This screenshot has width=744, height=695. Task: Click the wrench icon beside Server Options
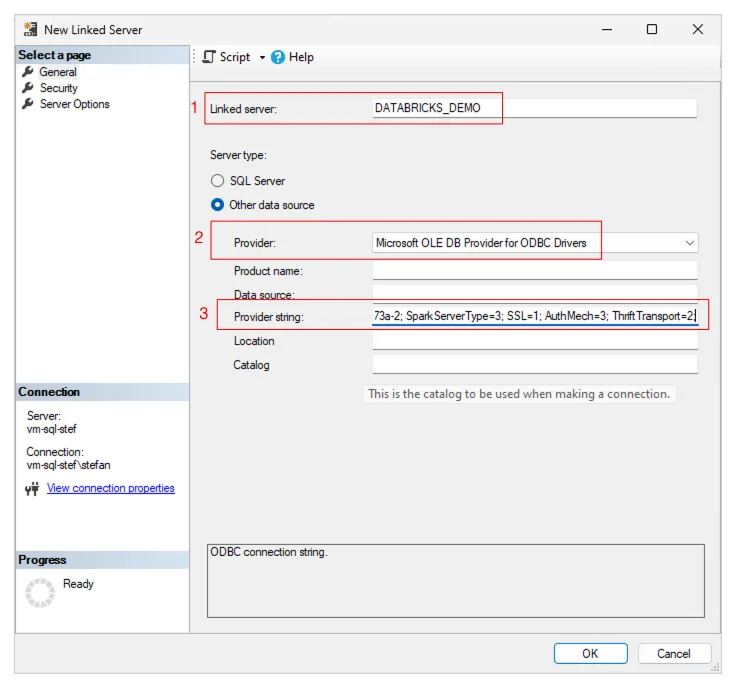28,104
